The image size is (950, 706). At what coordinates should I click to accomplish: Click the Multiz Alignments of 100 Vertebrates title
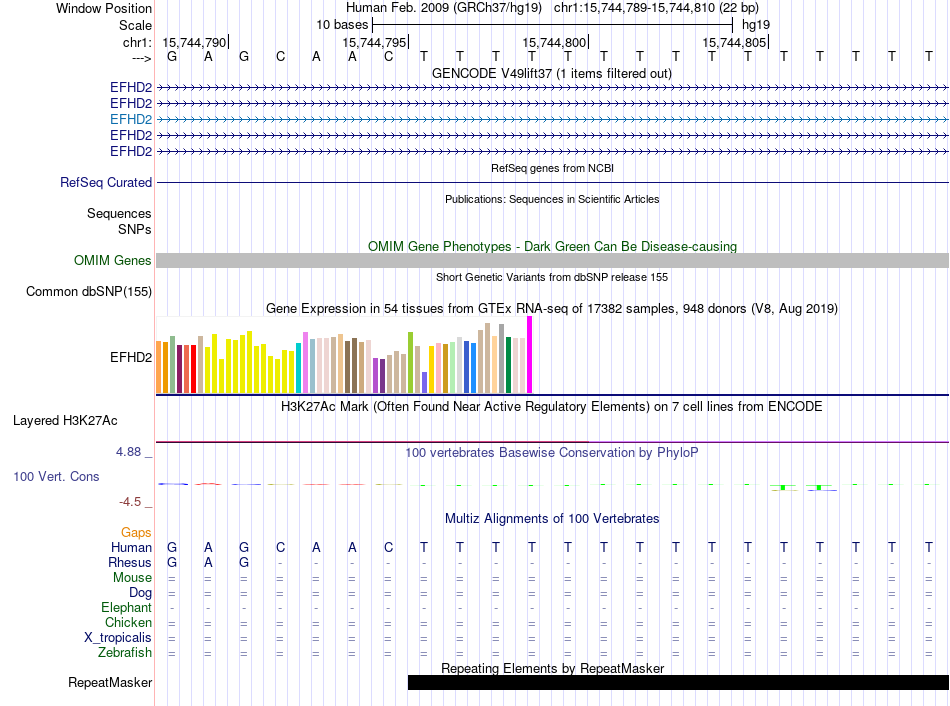click(552, 519)
